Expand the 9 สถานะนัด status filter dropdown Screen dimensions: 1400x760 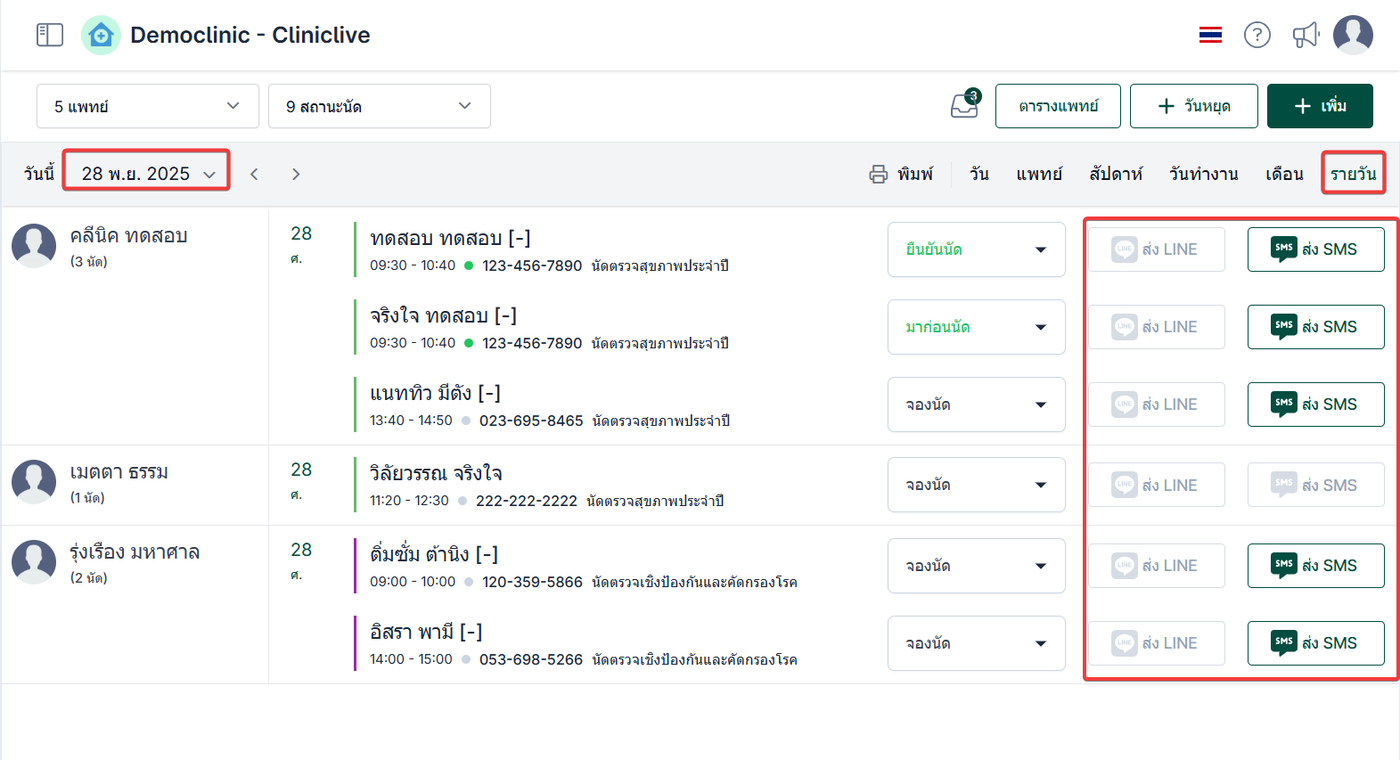[x=379, y=106]
